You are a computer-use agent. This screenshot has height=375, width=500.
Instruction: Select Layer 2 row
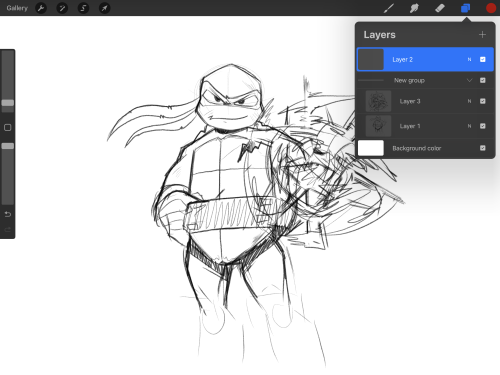click(425, 59)
